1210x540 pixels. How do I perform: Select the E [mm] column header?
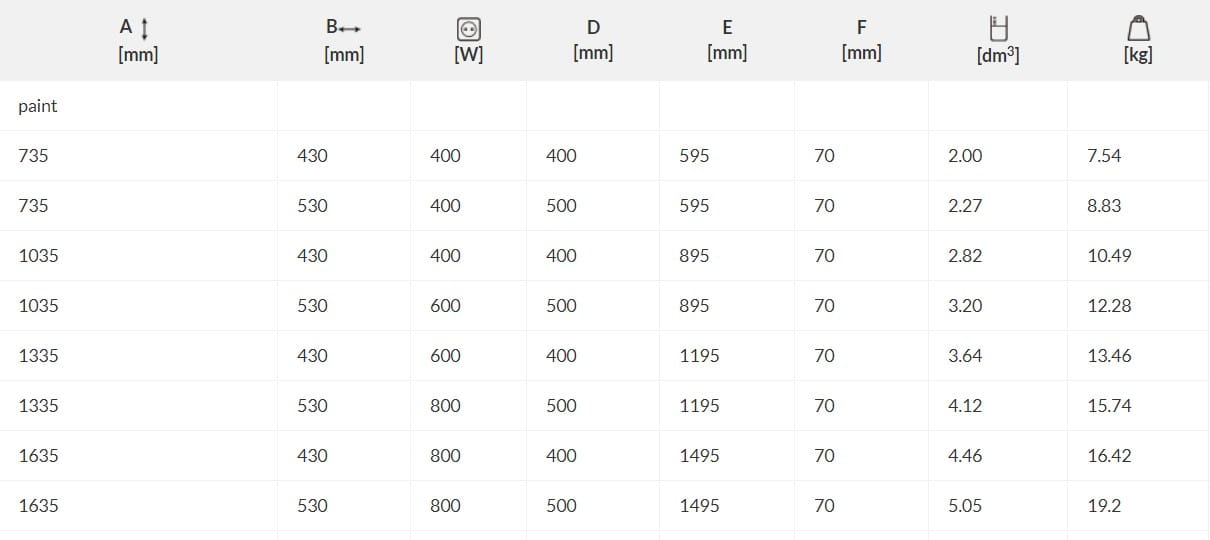point(727,40)
